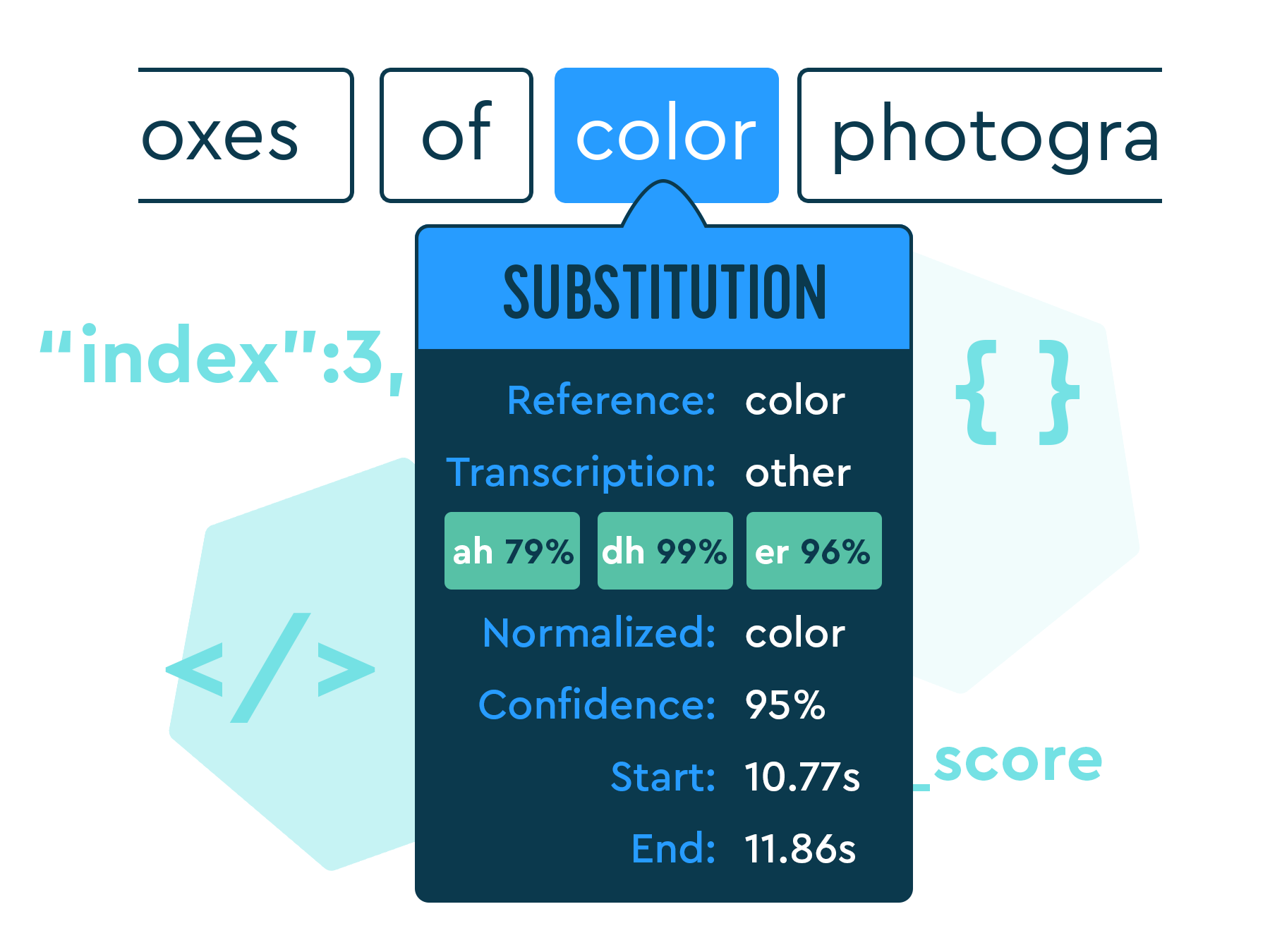Click the Transcription value "other"
Image resolution: width=1270 pixels, height=952 pixels.
pyautogui.click(x=798, y=472)
